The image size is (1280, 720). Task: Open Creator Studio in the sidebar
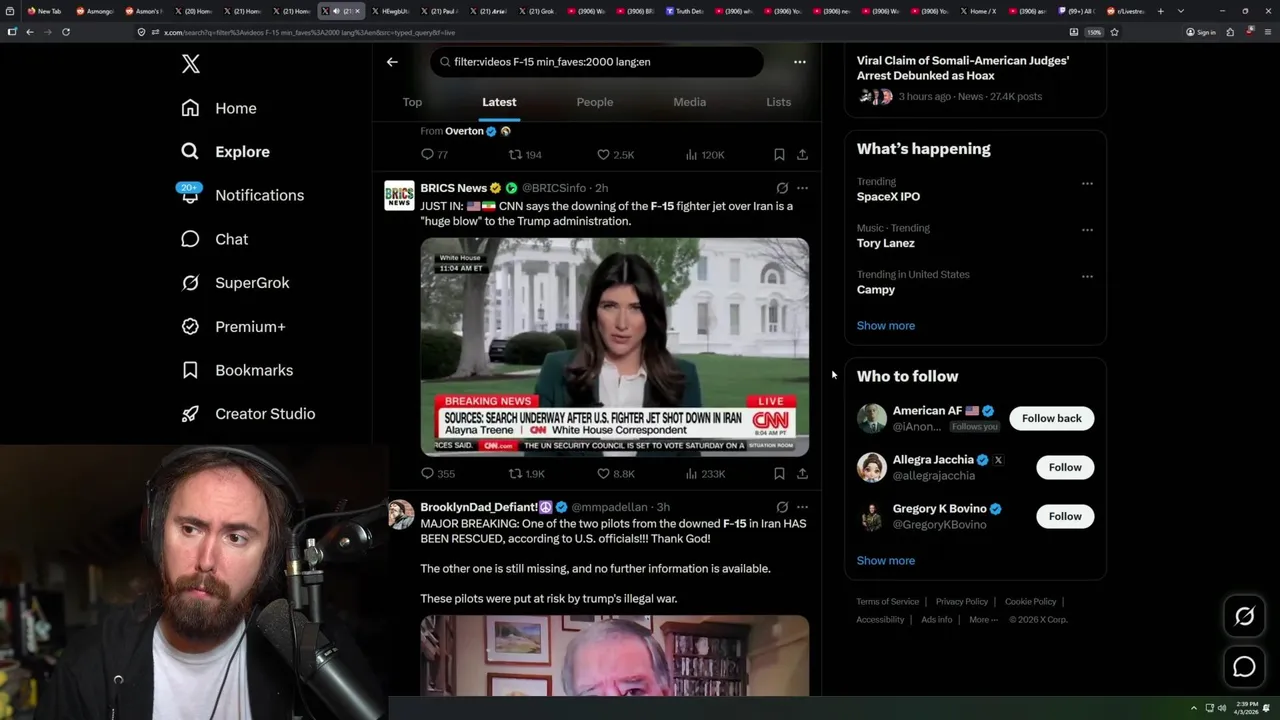(248, 414)
